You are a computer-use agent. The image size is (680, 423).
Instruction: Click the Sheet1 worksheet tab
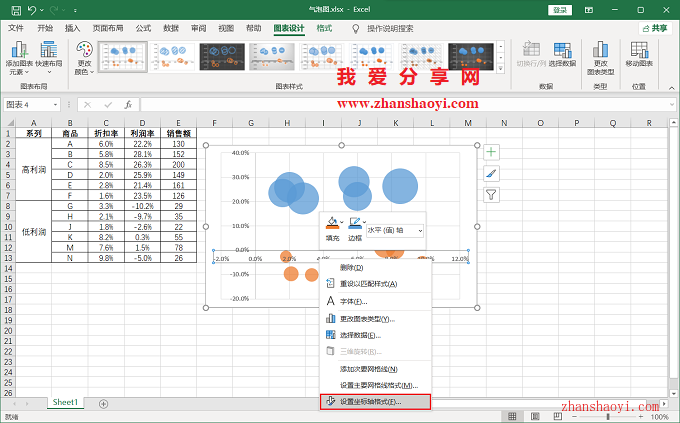tap(65, 403)
